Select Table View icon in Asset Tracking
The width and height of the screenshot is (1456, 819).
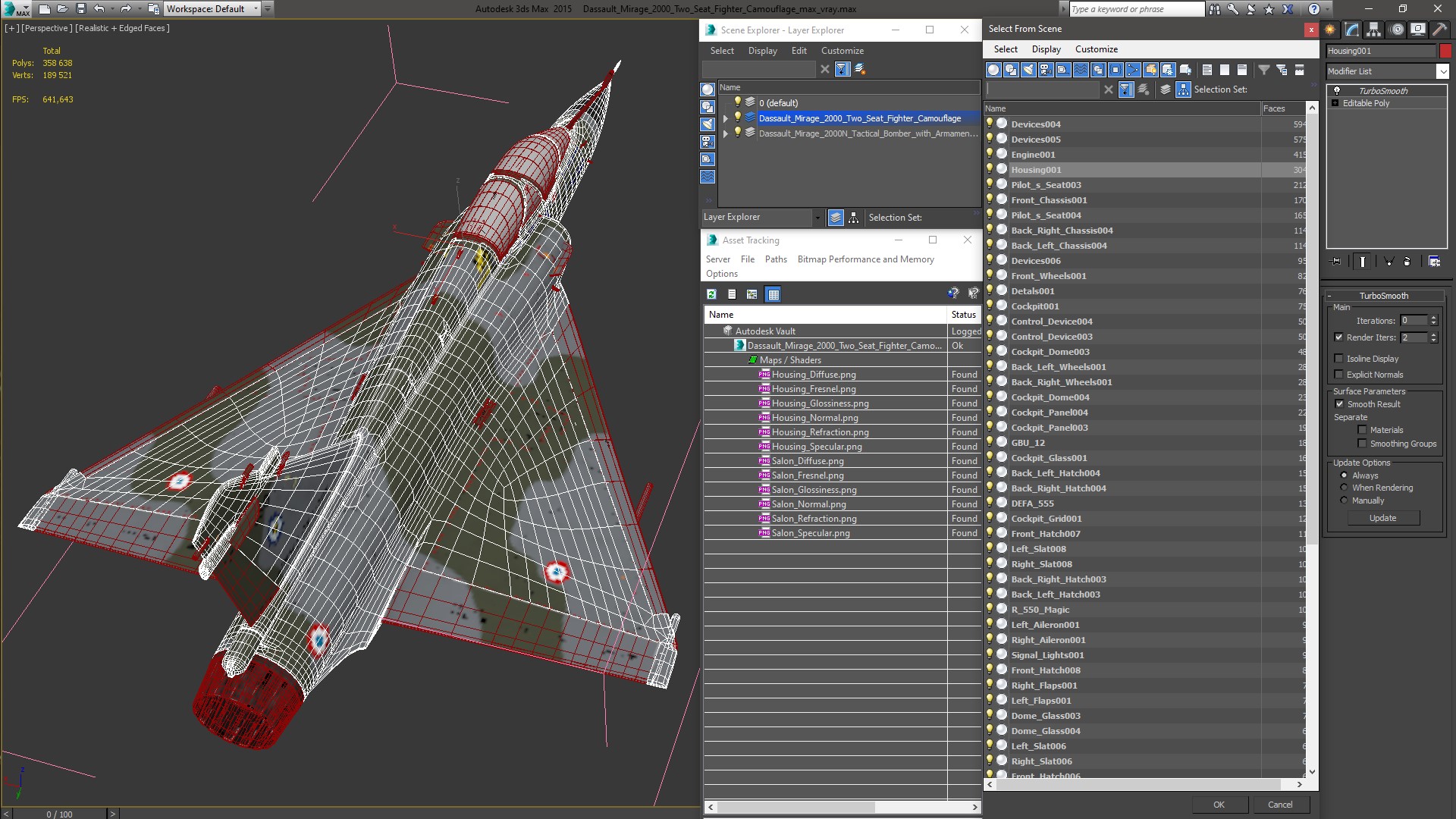773,294
